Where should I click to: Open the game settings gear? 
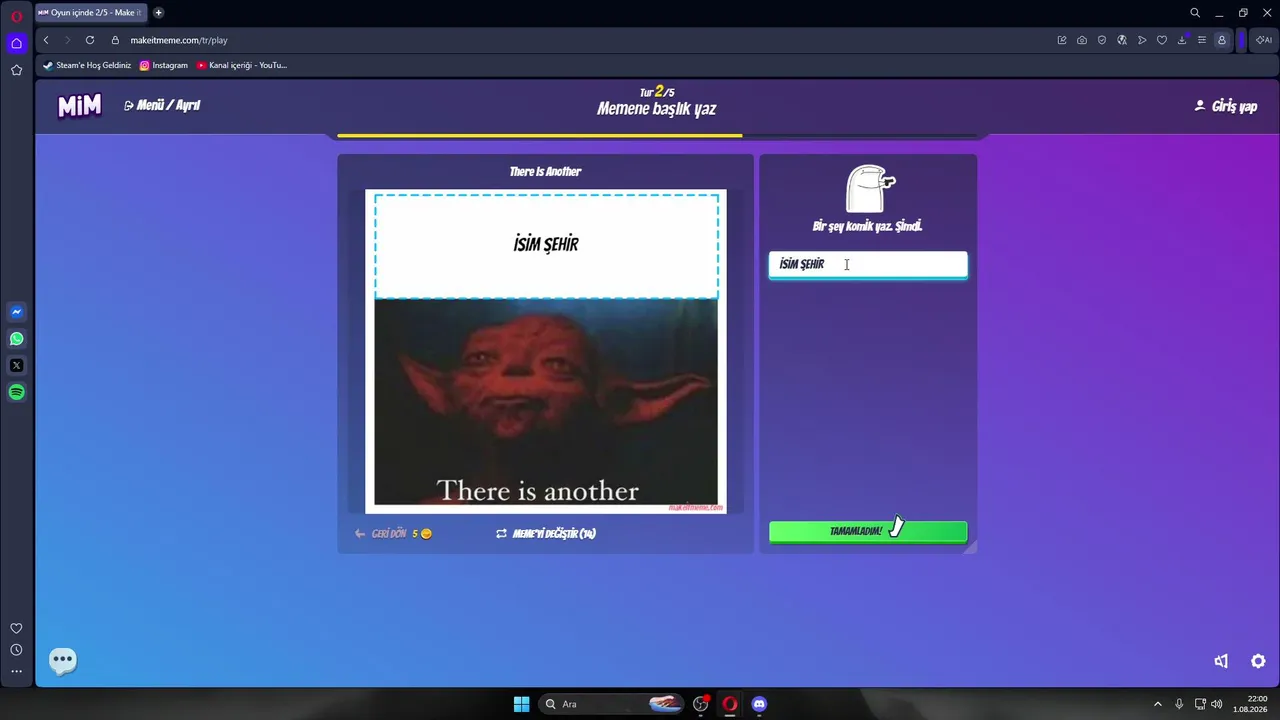pyautogui.click(x=1258, y=661)
